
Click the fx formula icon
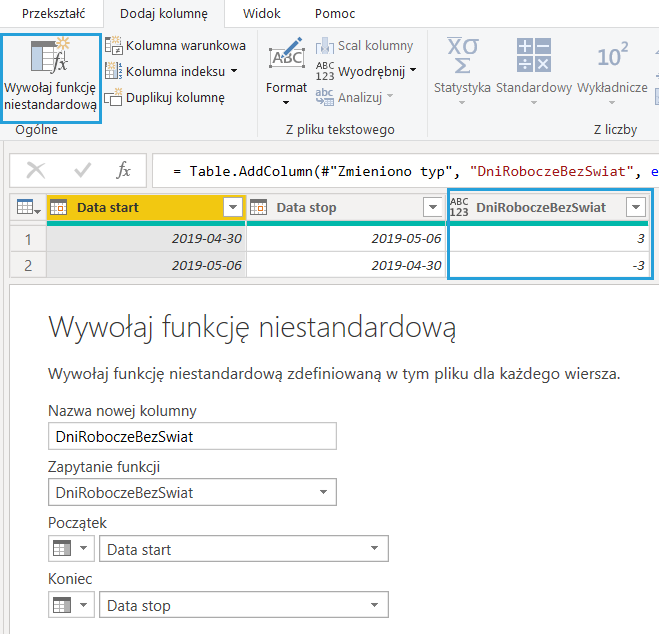tap(123, 171)
